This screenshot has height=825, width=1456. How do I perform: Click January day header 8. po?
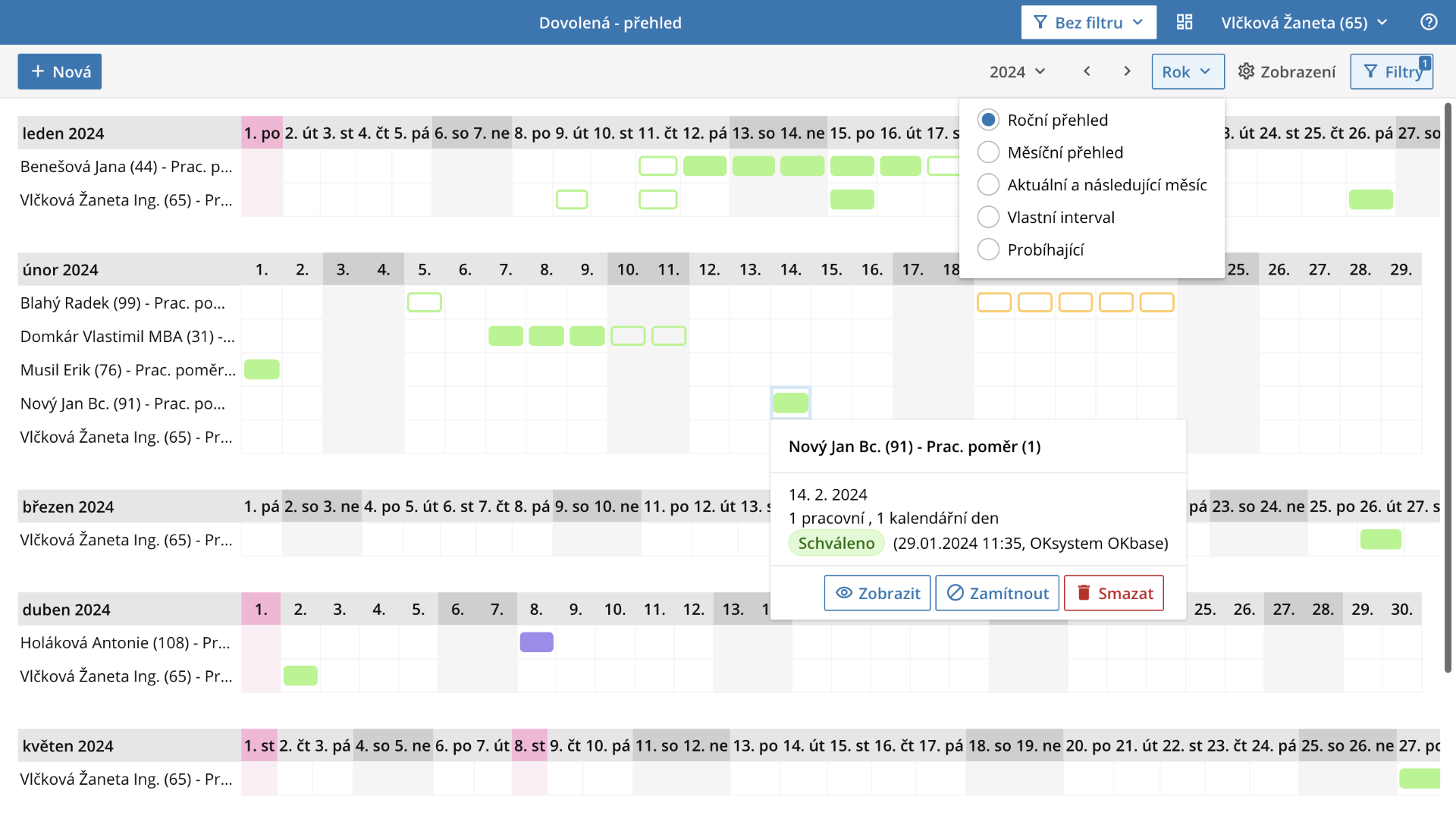[x=532, y=133]
